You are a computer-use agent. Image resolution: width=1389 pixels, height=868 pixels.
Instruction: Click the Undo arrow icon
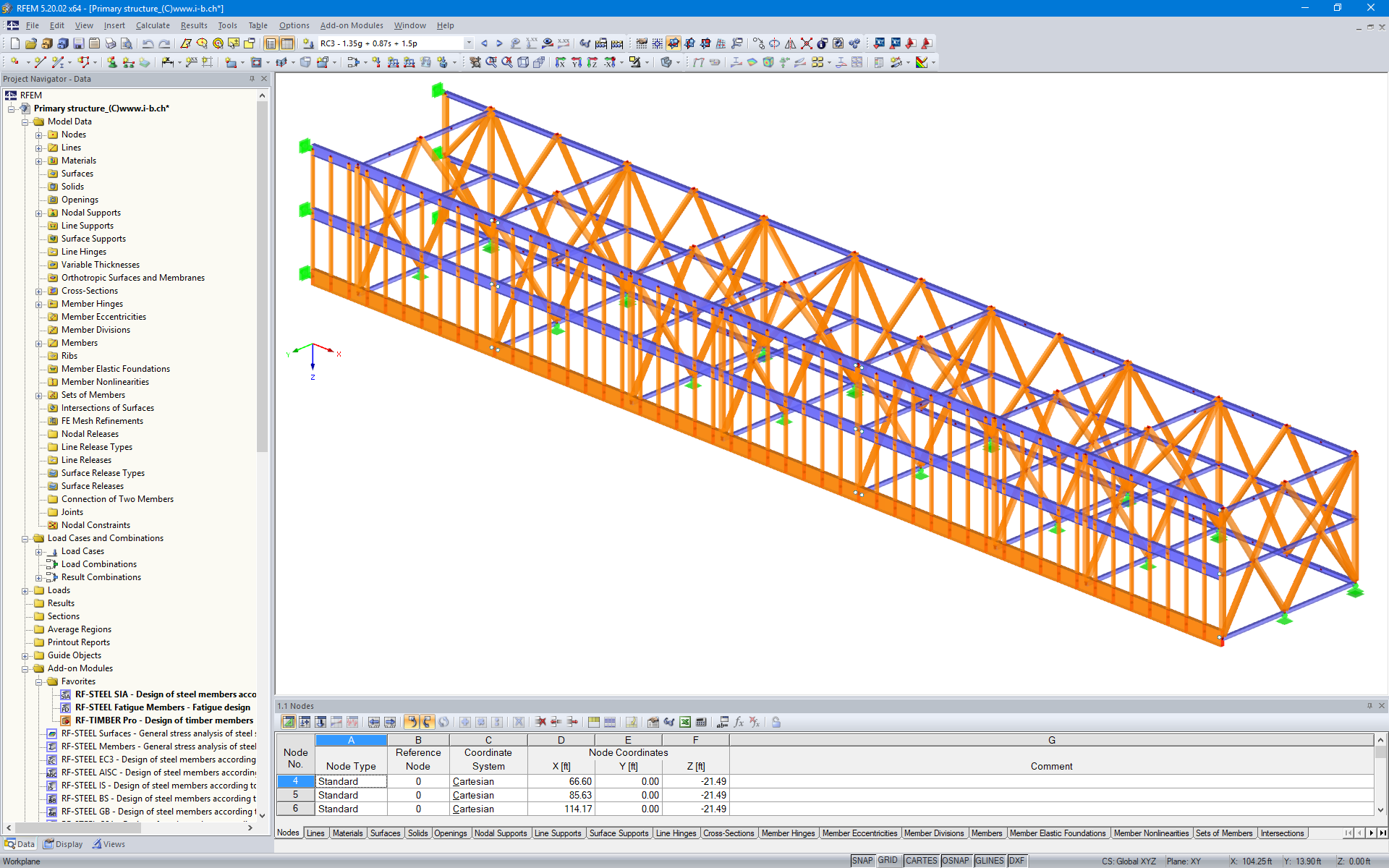(148, 43)
